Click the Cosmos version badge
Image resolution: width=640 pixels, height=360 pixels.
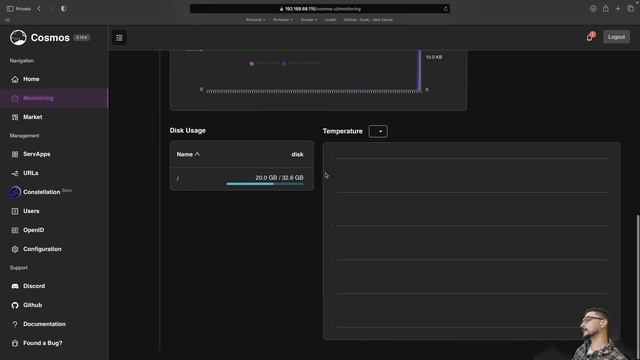82,38
